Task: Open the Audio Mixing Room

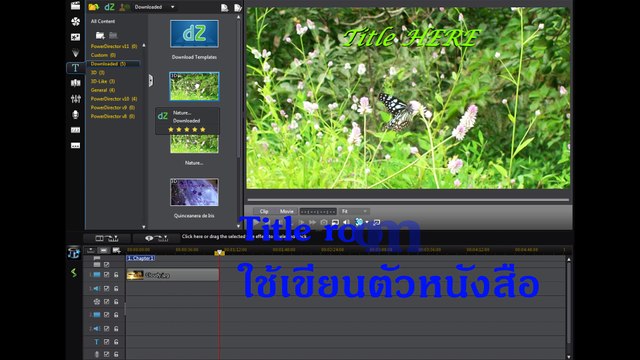Action: click(x=76, y=99)
